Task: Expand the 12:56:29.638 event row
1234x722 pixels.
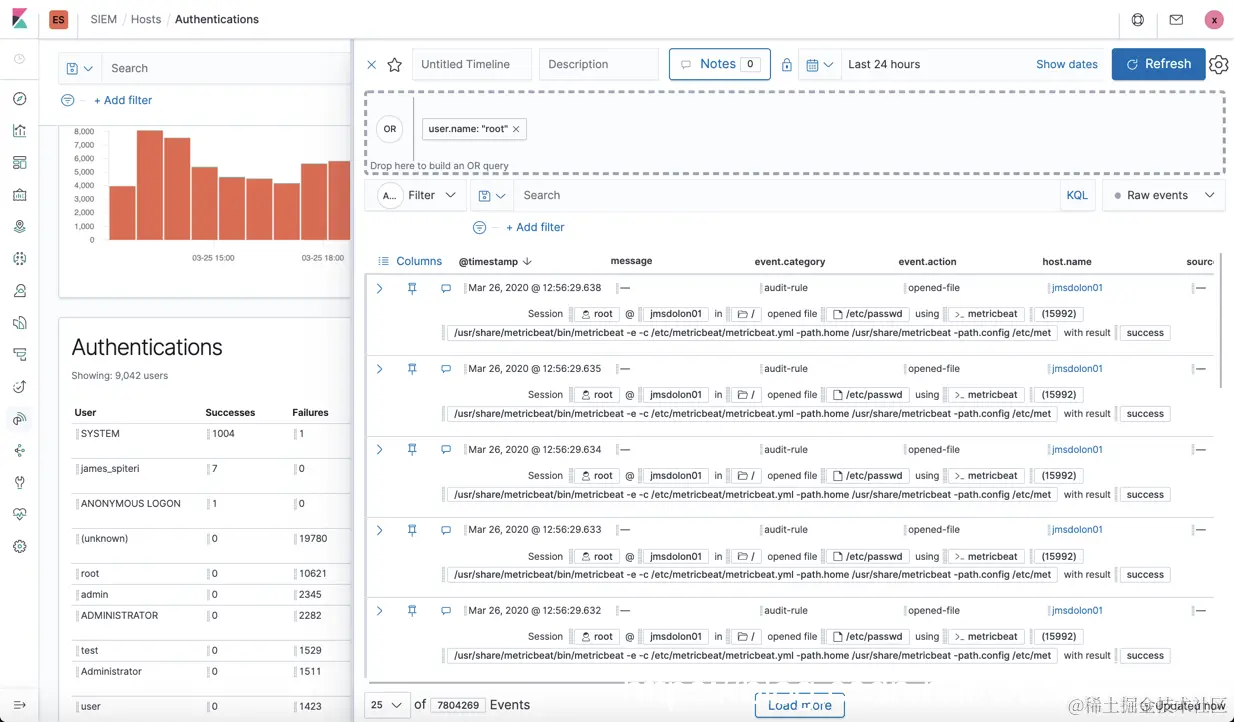Action: click(x=380, y=288)
